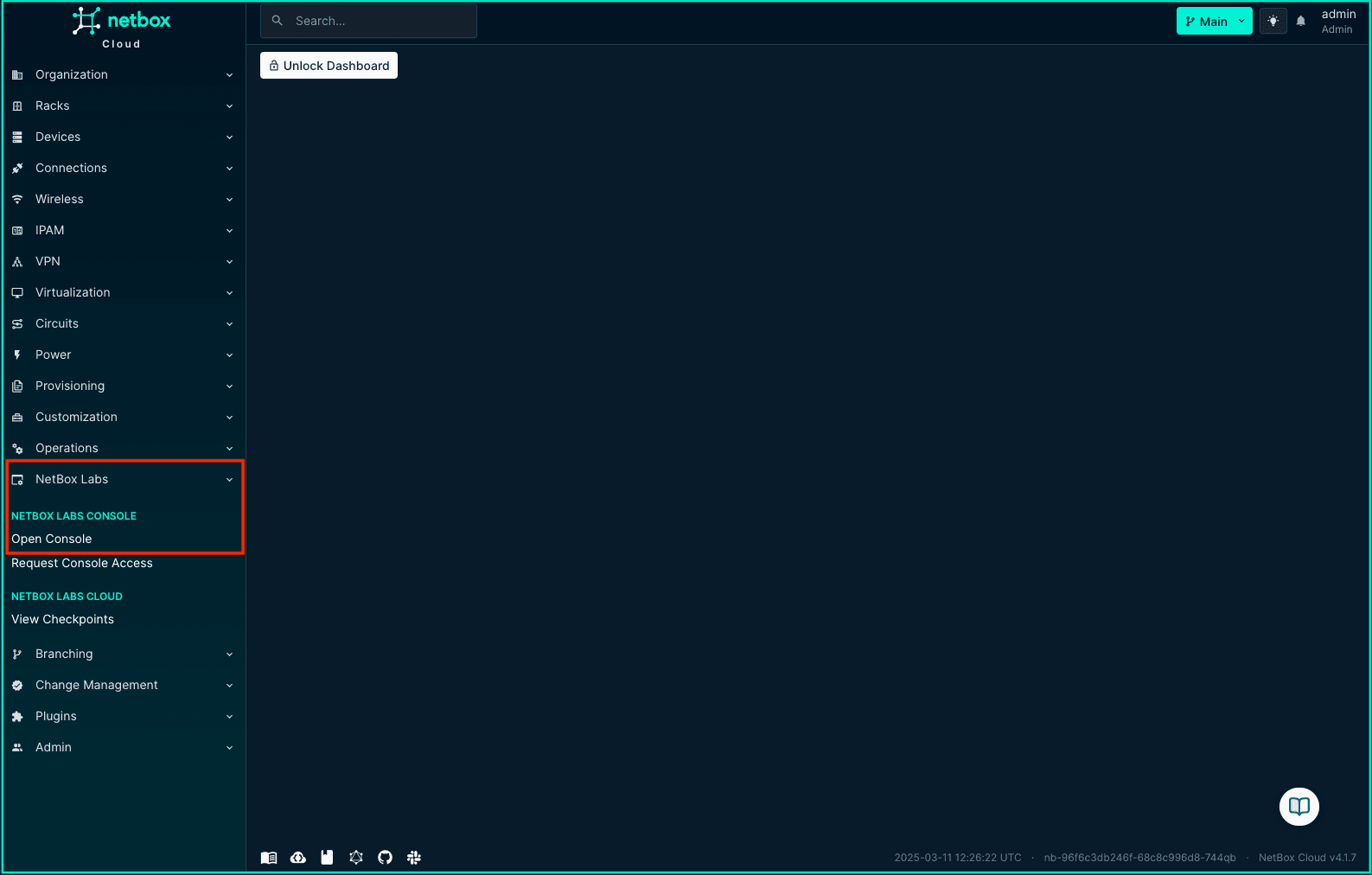This screenshot has height=875, width=1372.
Task: Click the Connections plug icon
Action: pos(17,169)
